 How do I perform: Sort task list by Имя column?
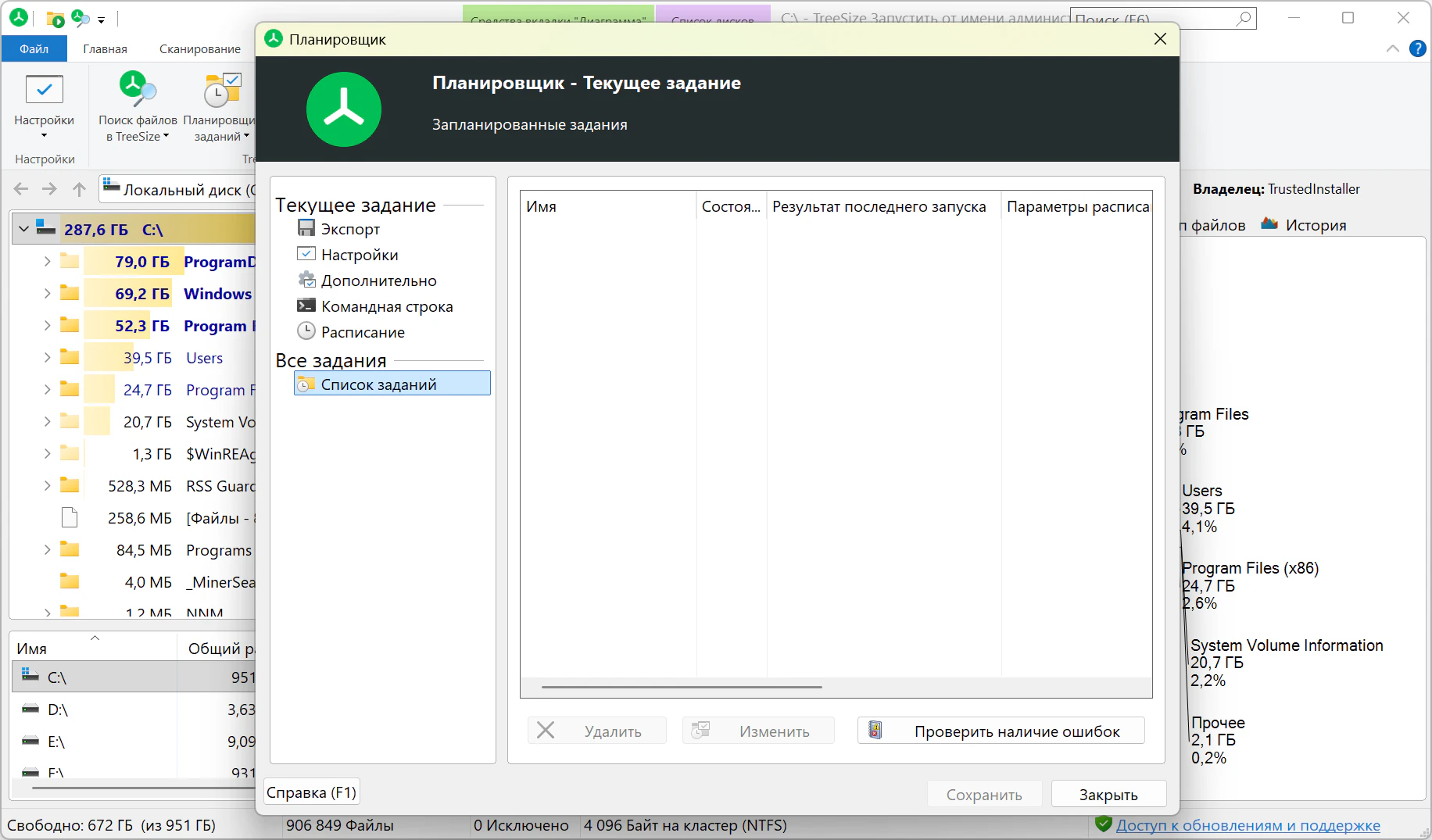[607, 206]
